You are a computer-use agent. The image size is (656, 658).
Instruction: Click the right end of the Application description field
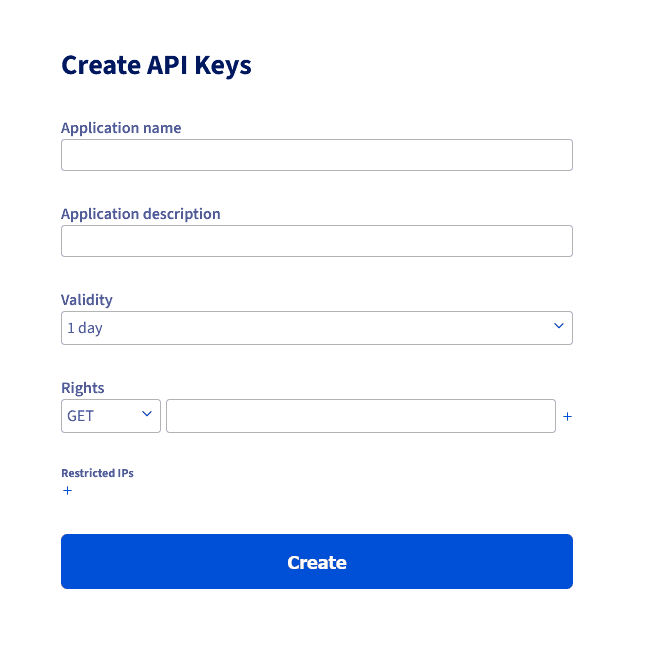(555, 241)
